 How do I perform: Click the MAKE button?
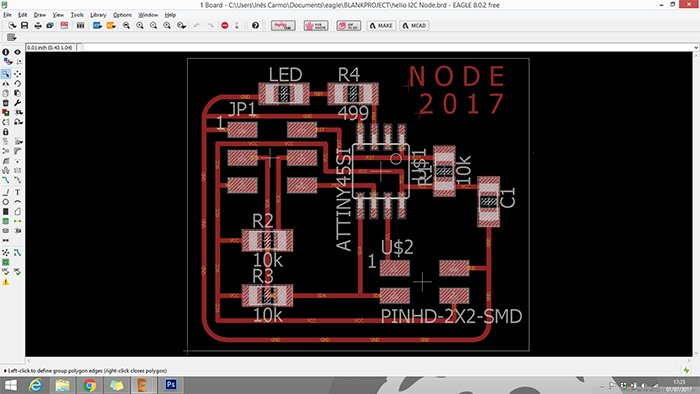pos(381,25)
